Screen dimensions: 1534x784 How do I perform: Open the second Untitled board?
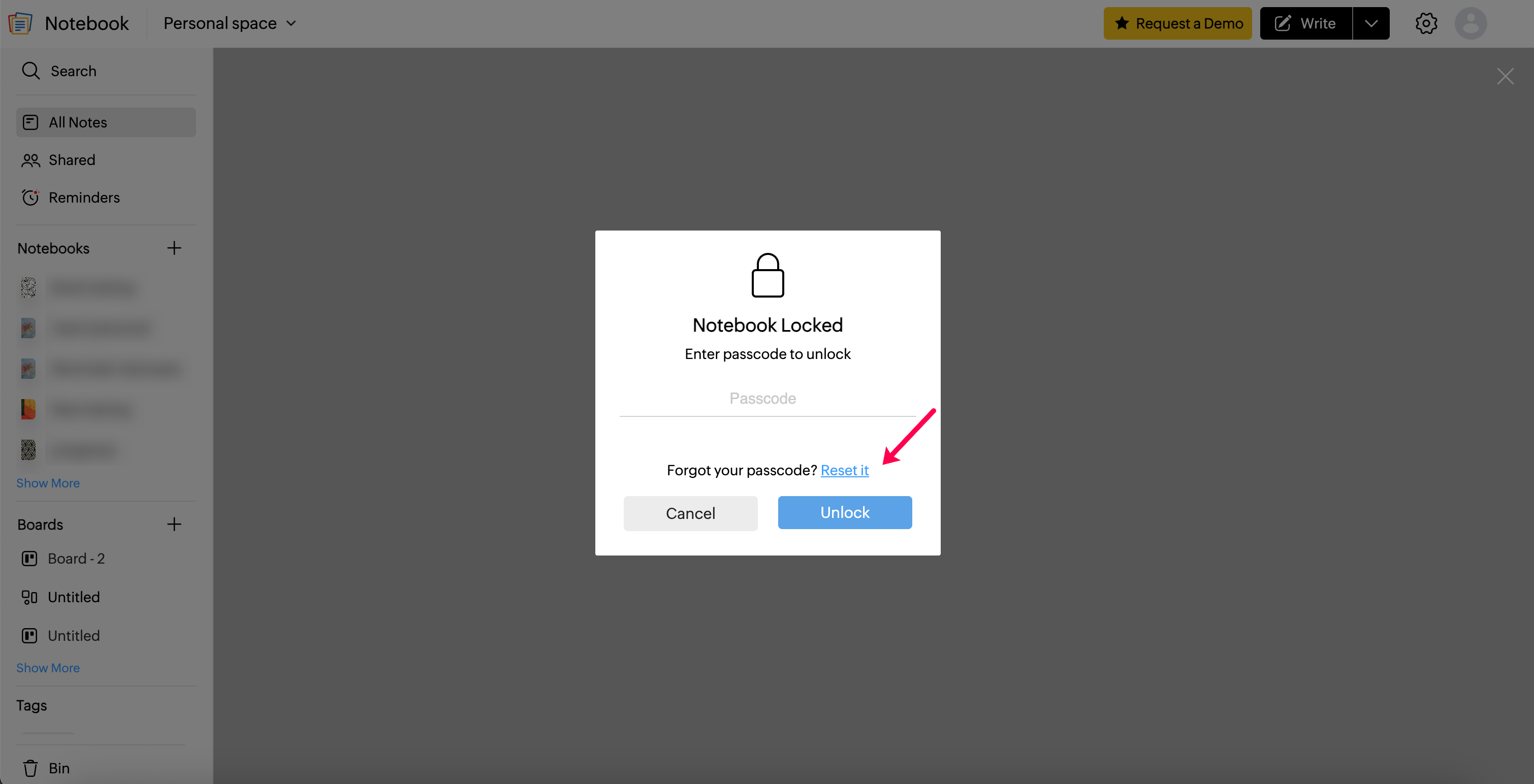click(x=106, y=635)
